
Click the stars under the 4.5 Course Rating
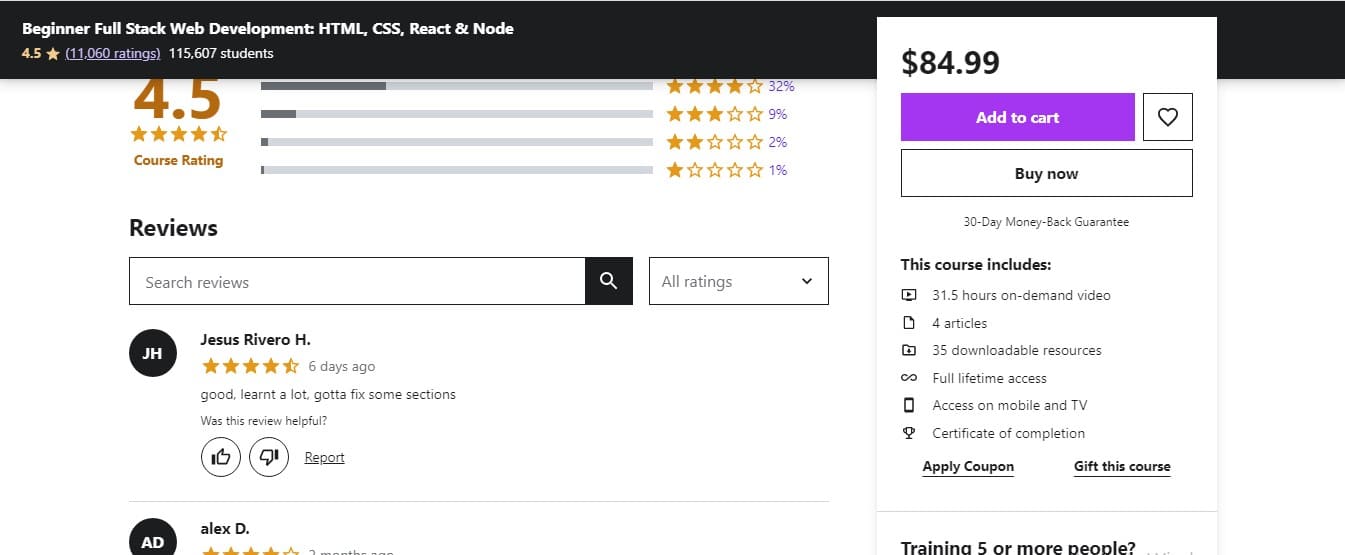tap(179, 134)
